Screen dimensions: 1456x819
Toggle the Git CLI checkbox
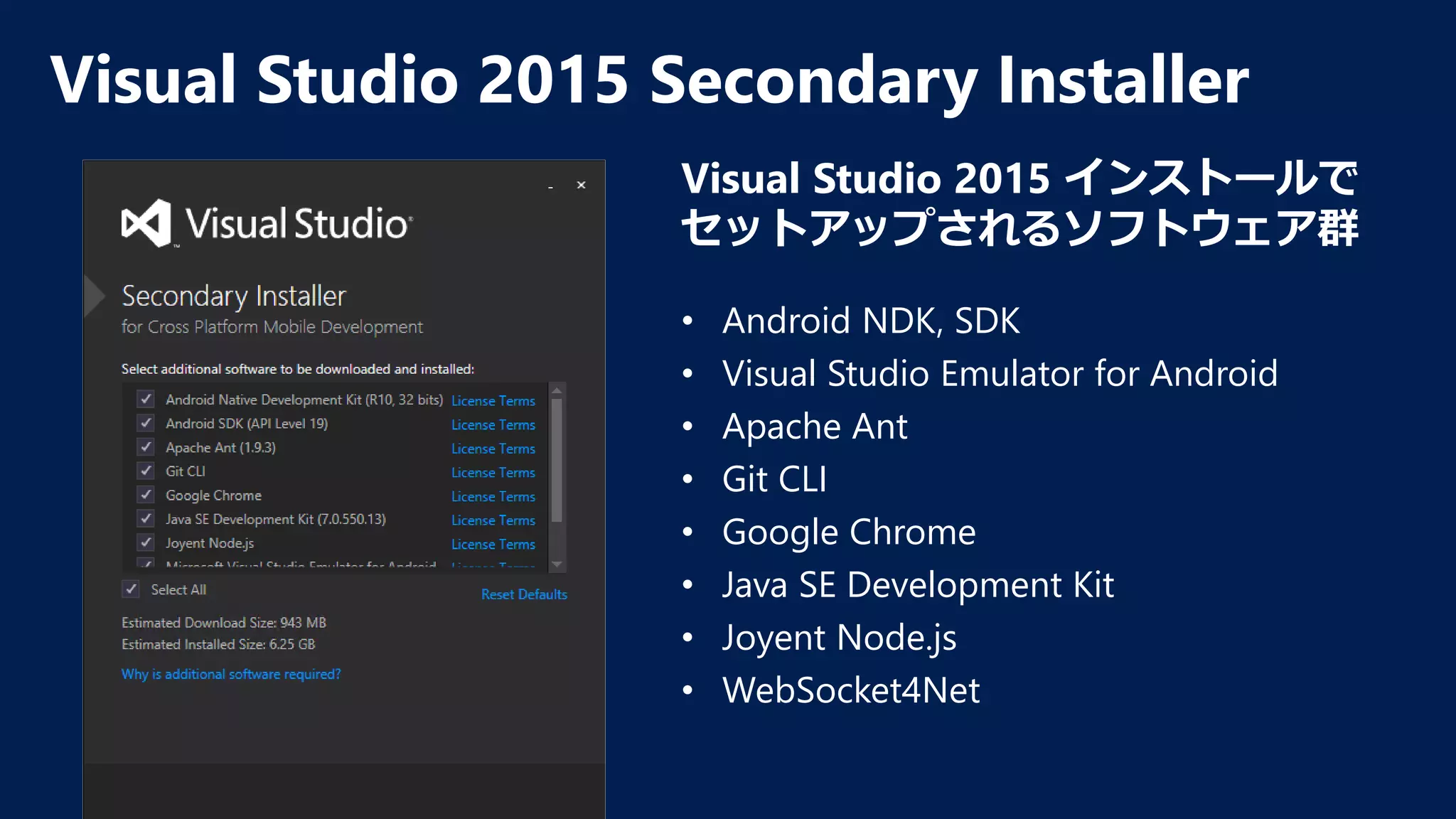pyautogui.click(x=146, y=471)
